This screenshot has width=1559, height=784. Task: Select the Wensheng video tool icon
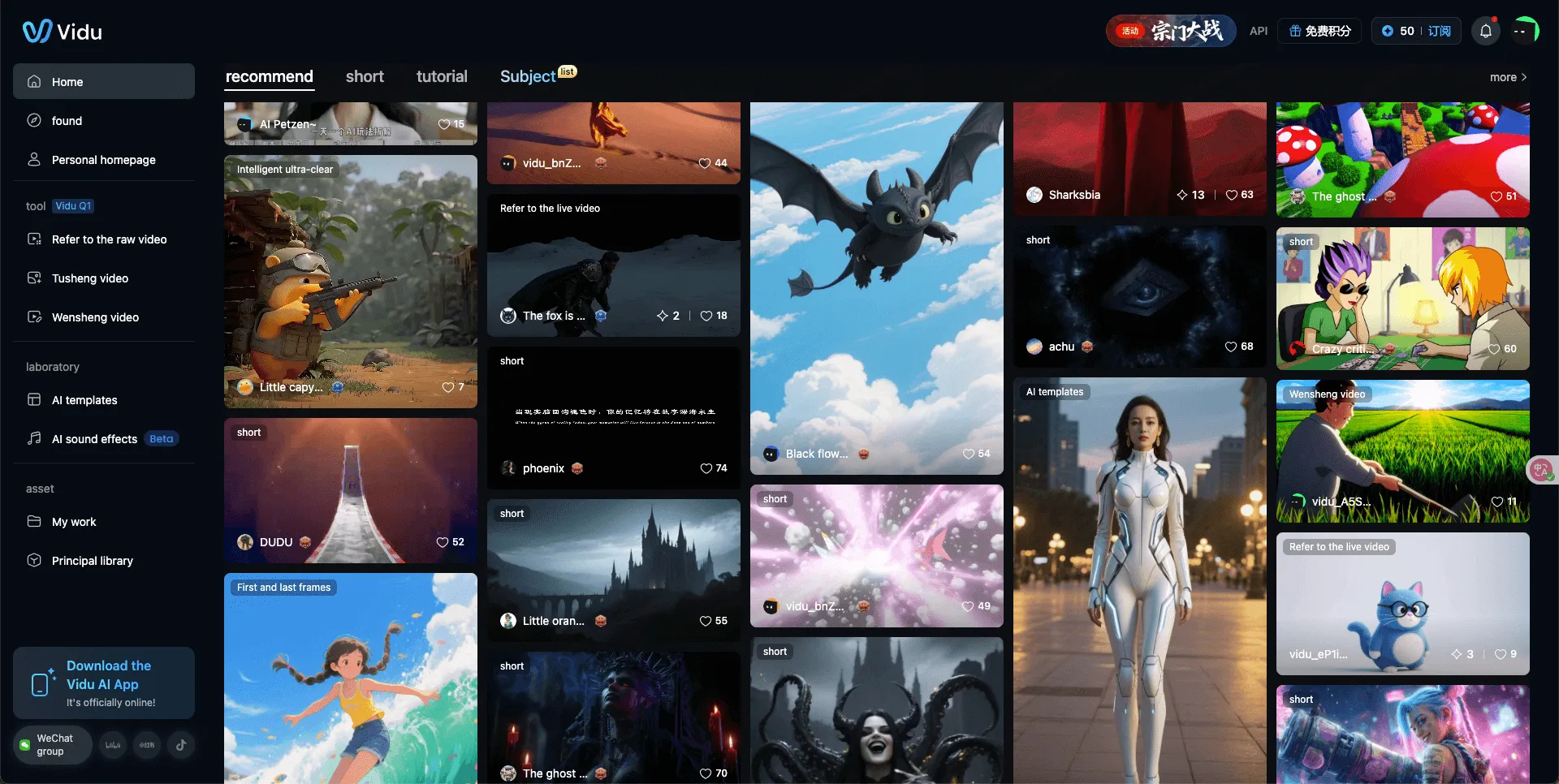34,317
